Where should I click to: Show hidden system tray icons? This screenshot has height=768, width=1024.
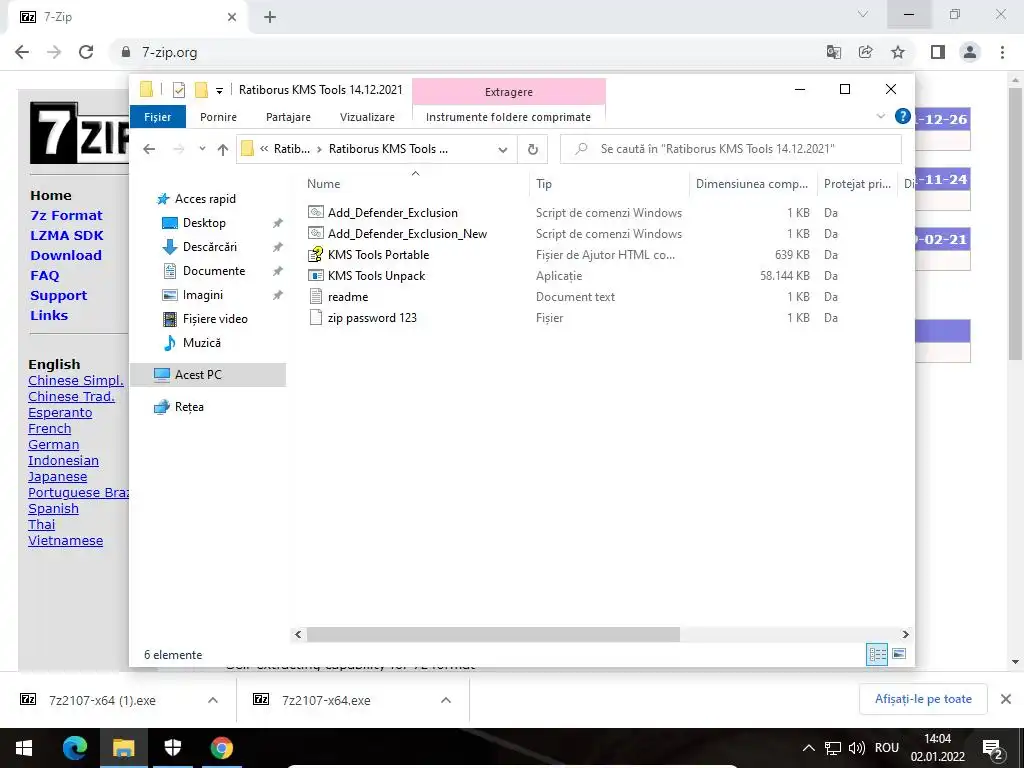coord(808,748)
